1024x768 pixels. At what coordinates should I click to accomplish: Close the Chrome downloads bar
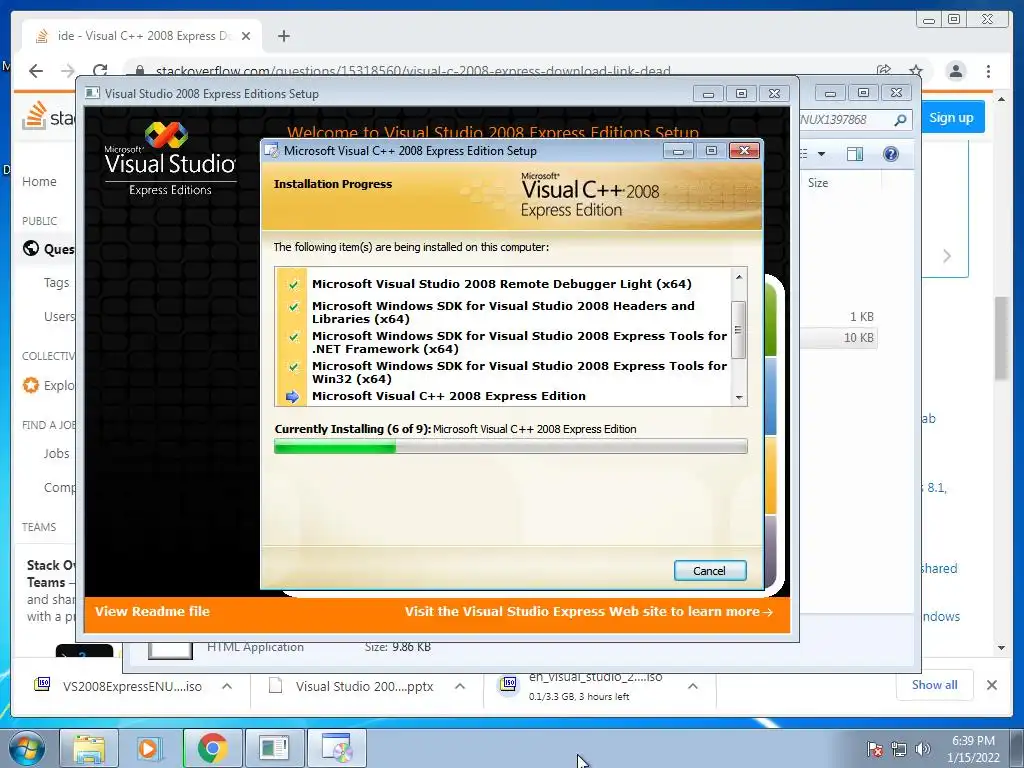[992, 685]
